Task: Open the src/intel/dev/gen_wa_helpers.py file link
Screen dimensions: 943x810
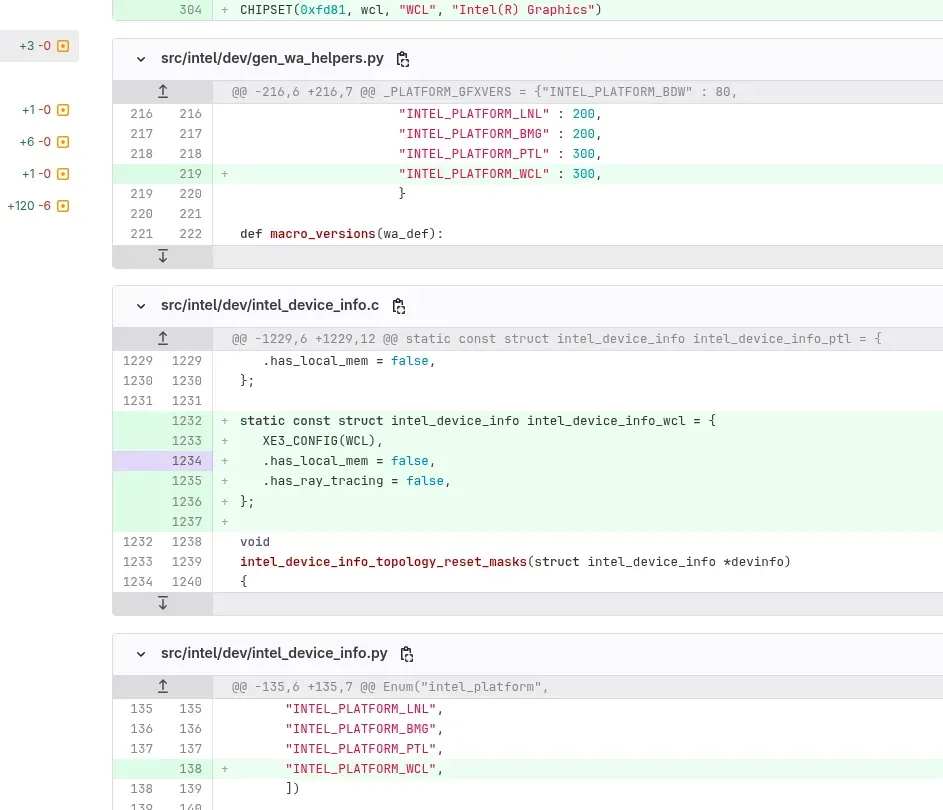Action: pos(272,58)
